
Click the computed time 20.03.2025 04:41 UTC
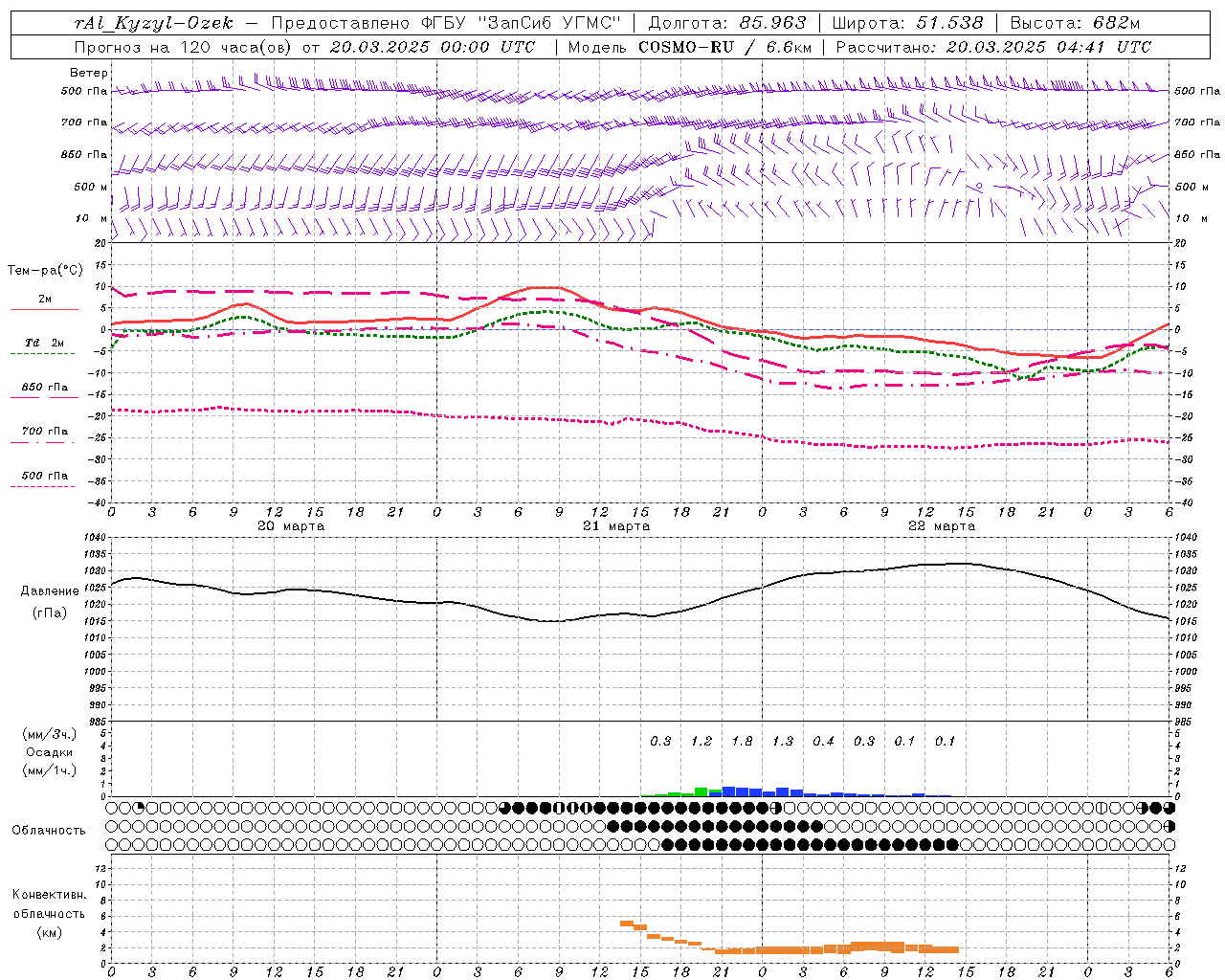[1048, 47]
